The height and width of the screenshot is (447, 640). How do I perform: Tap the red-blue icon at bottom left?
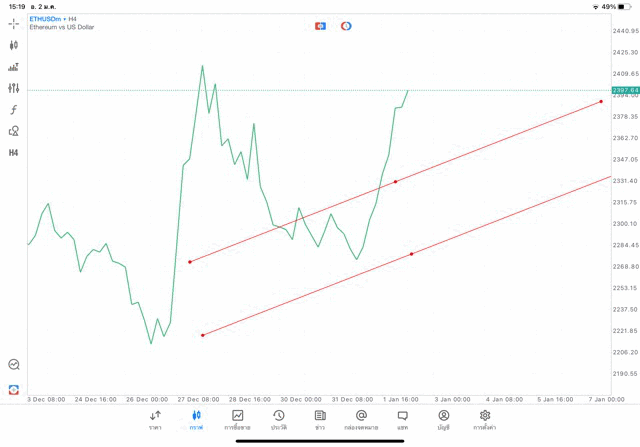[x=14, y=389]
